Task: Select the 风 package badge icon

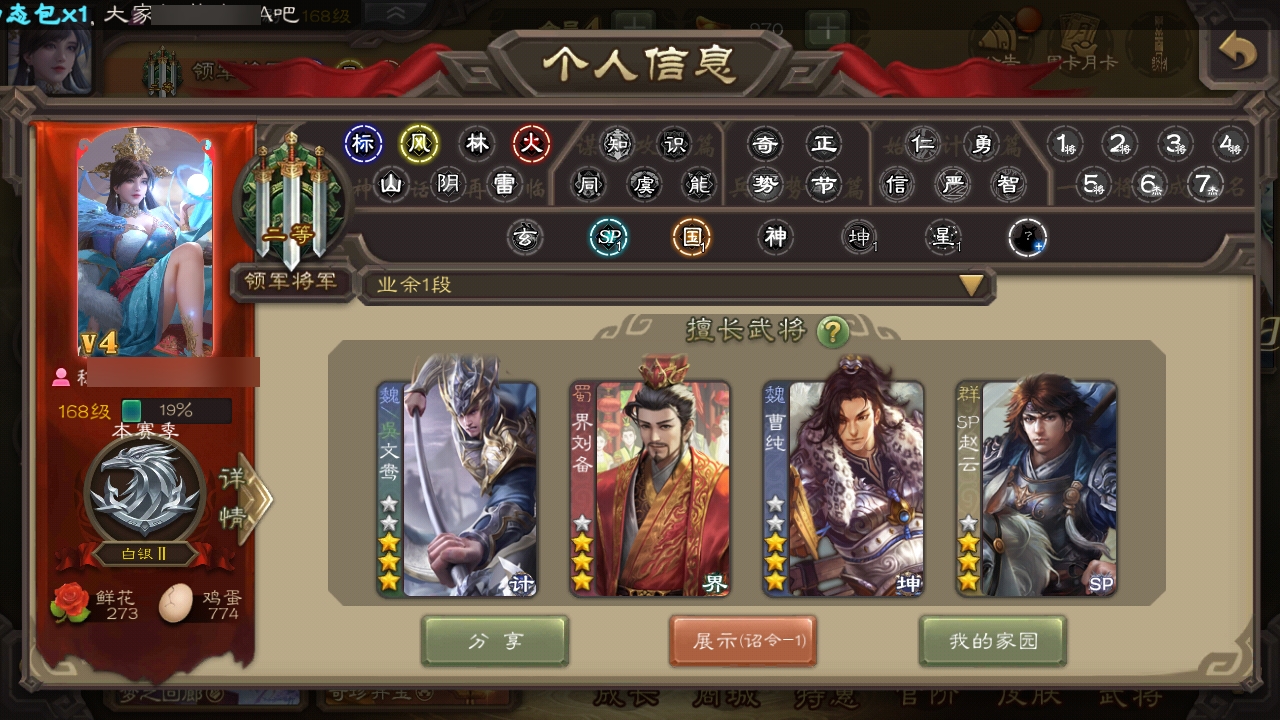Action: click(x=419, y=145)
